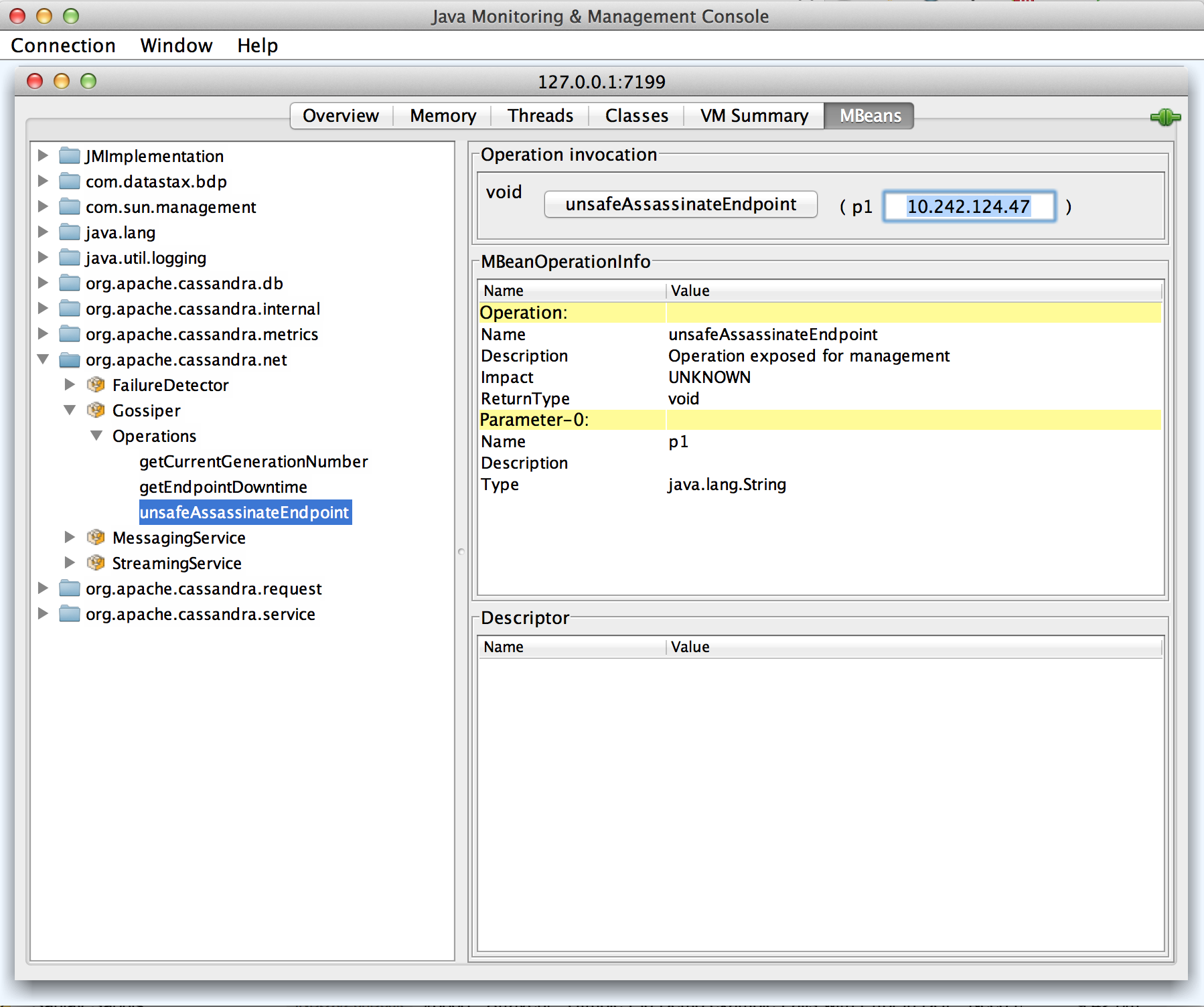Click the org.apache.cassandra.net folder icon
Viewport: 1204px width, 1007px height.
tap(70, 360)
